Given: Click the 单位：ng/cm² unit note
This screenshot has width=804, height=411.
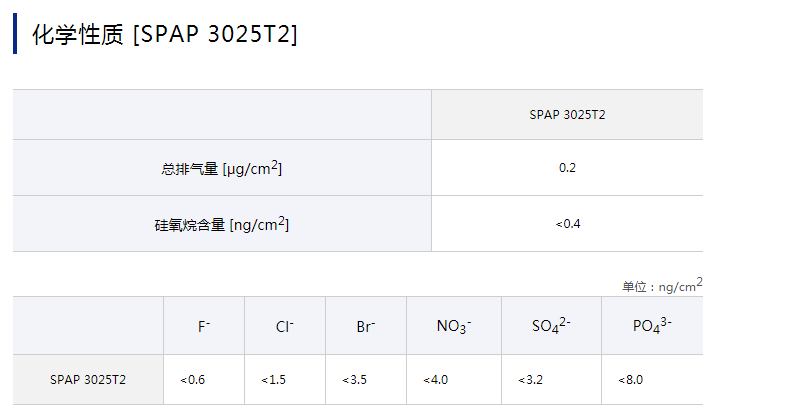Looking at the screenshot, I should (x=662, y=286).
